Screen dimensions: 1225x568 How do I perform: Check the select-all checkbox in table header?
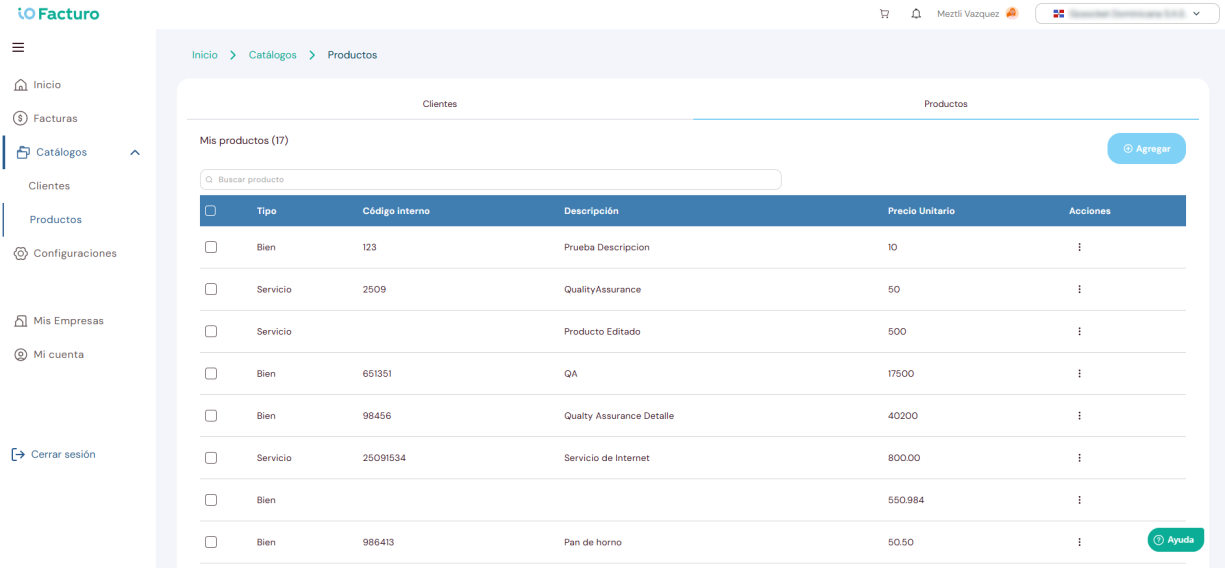210,211
